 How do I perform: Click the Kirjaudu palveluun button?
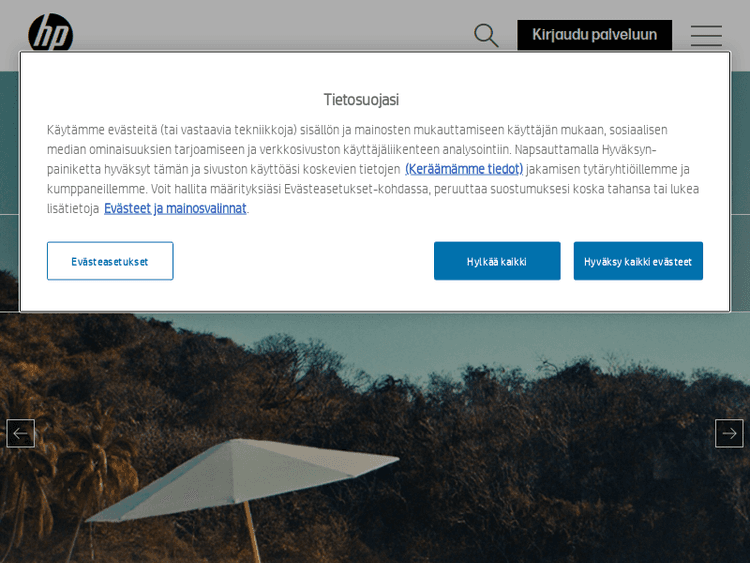(x=594, y=35)
